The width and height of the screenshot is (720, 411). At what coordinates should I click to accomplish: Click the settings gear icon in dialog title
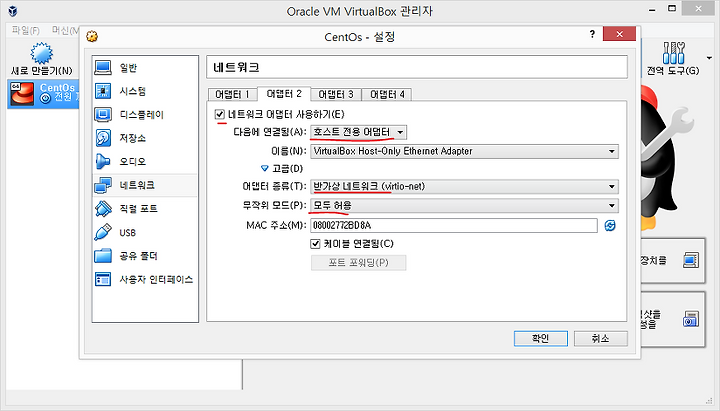(x=92, y=36)
